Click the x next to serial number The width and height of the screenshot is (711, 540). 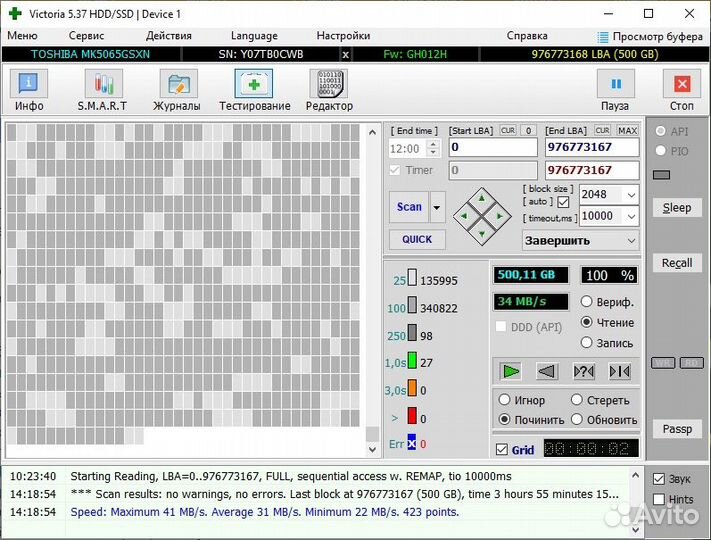pyautogui.click(x=346, y=55)
